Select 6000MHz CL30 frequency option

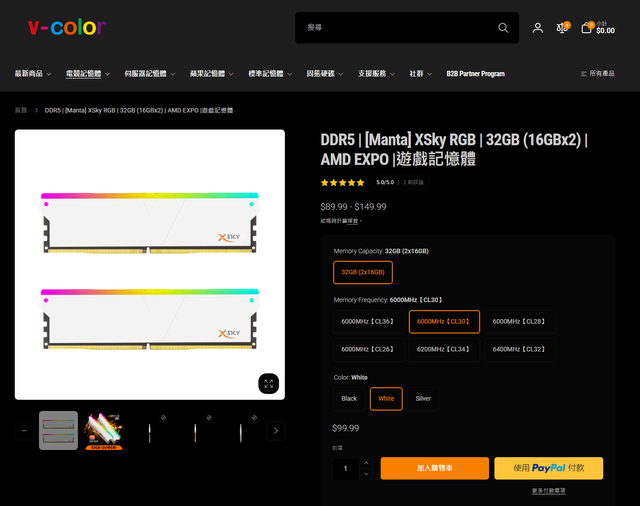tap(444, 322)
